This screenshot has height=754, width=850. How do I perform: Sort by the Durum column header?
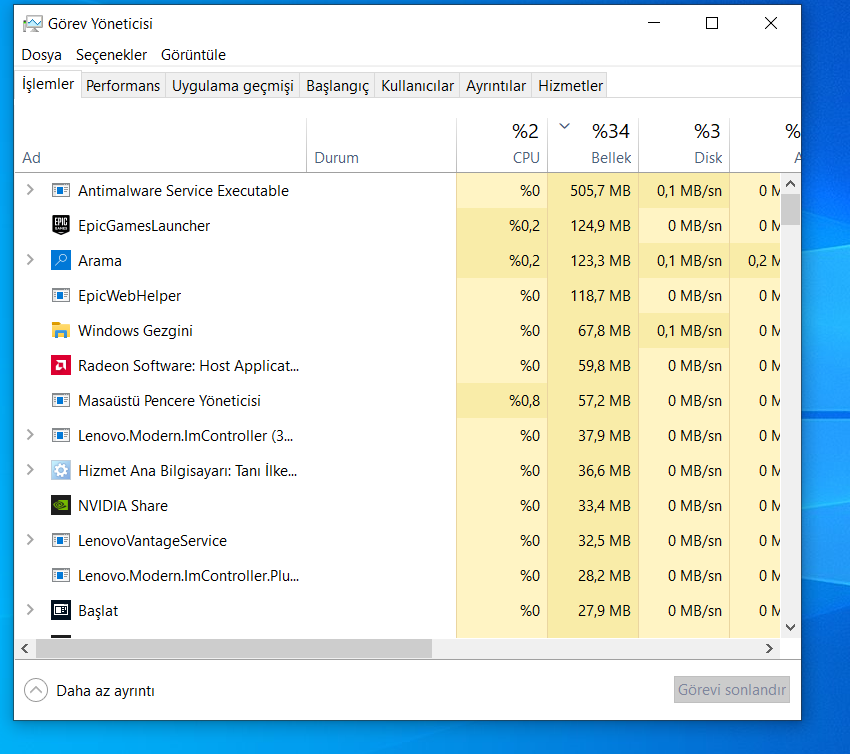tap(382, 145)
